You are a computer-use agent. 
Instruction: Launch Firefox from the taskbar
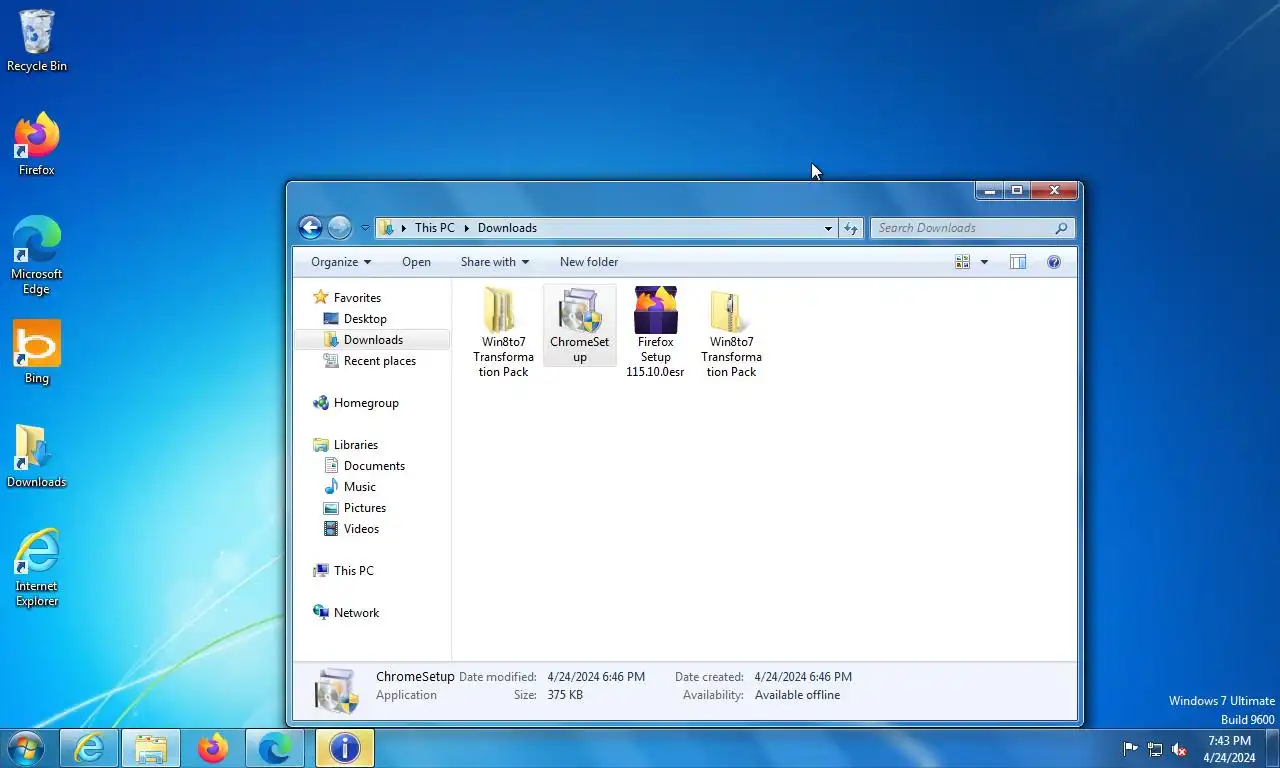213,748
